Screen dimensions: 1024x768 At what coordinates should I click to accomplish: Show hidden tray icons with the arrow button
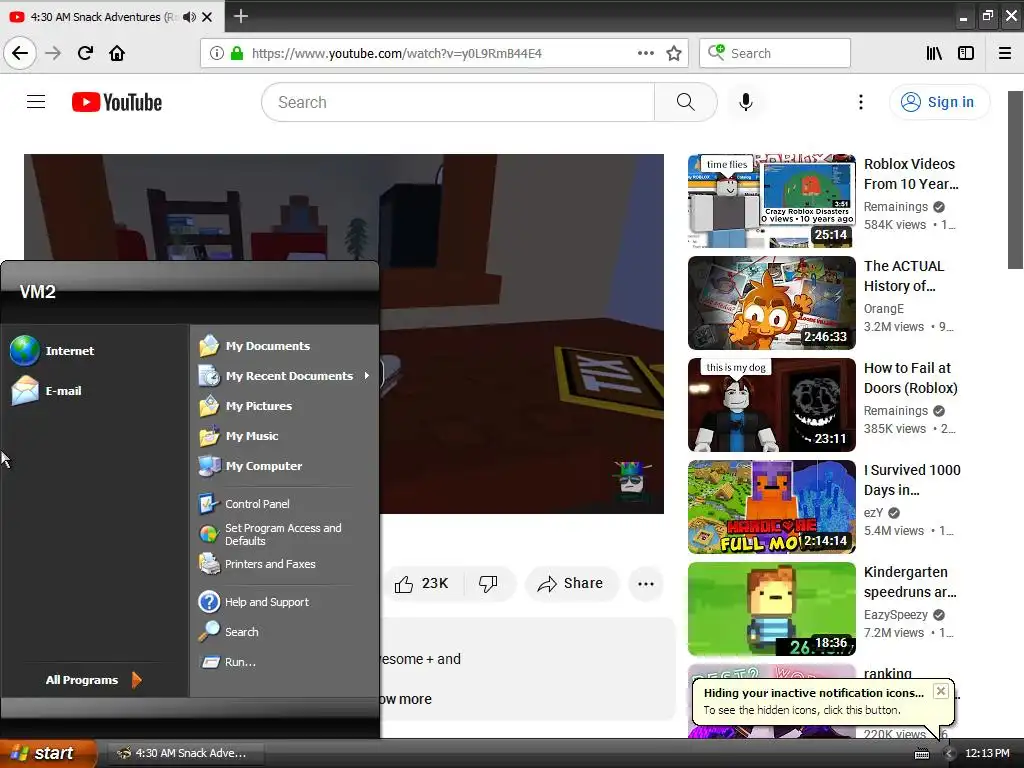click(948, 754)
